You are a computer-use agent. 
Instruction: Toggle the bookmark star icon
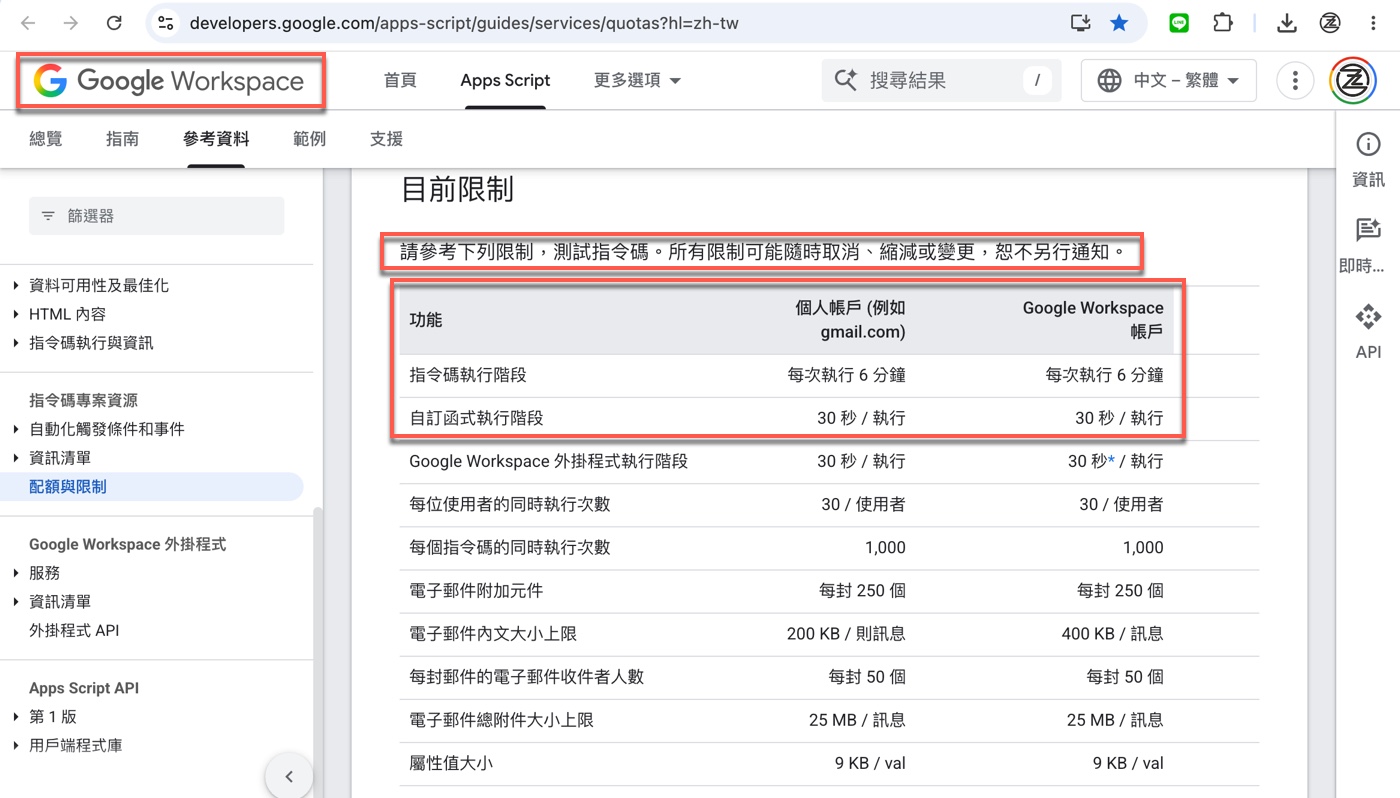tap(1119, 22)
